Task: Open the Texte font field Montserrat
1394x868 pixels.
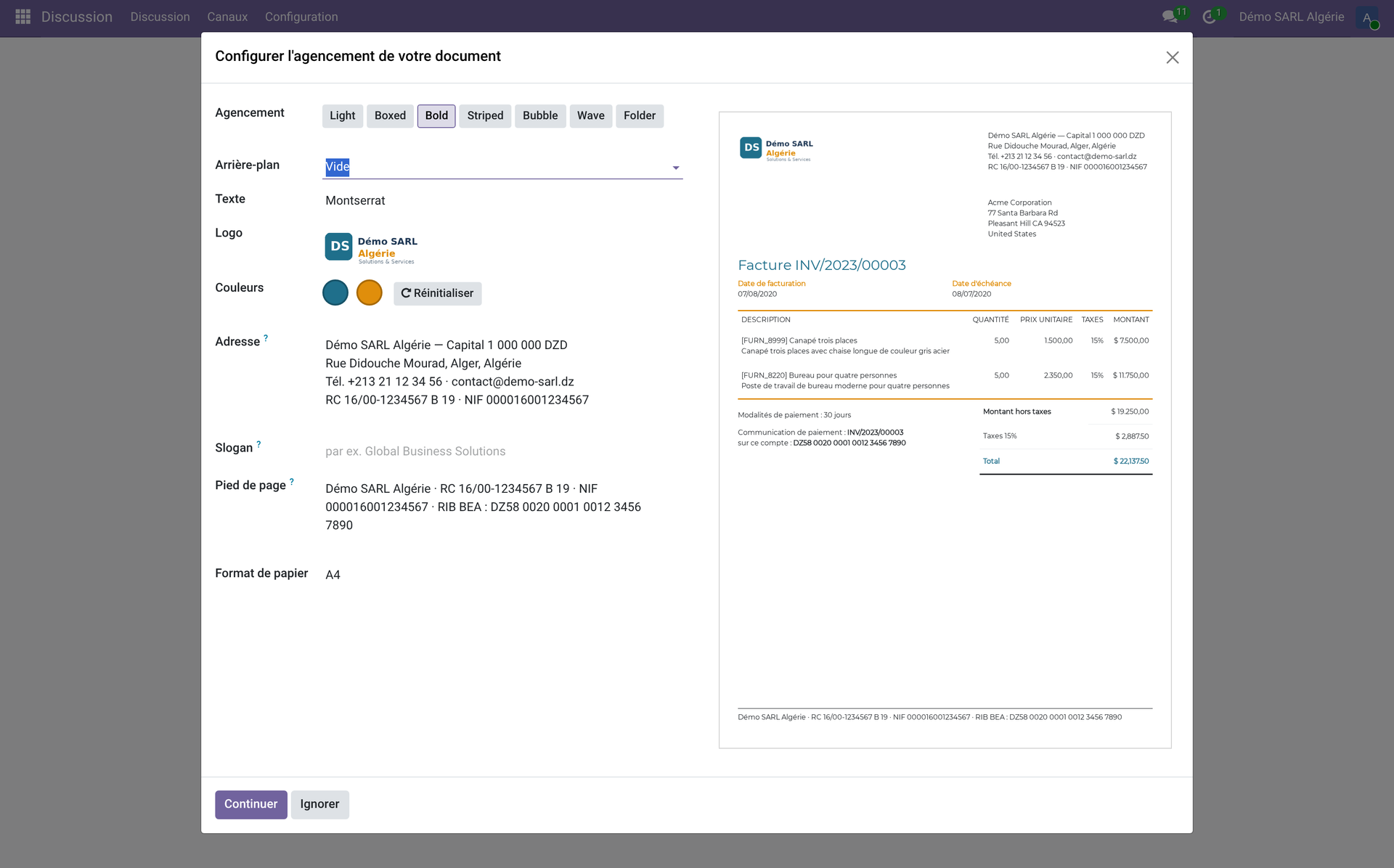Action: 502,200
